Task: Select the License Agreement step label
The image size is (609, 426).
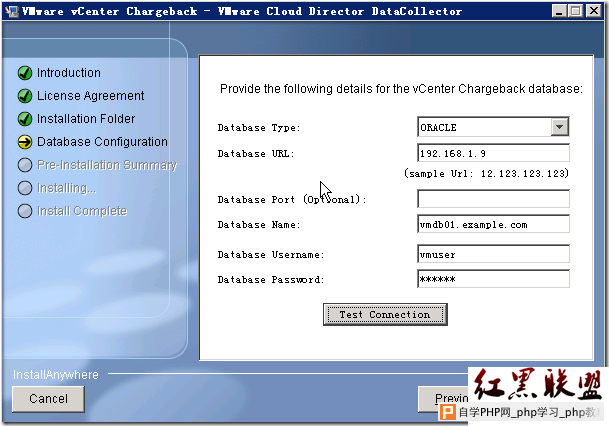Action: point(90,96)
